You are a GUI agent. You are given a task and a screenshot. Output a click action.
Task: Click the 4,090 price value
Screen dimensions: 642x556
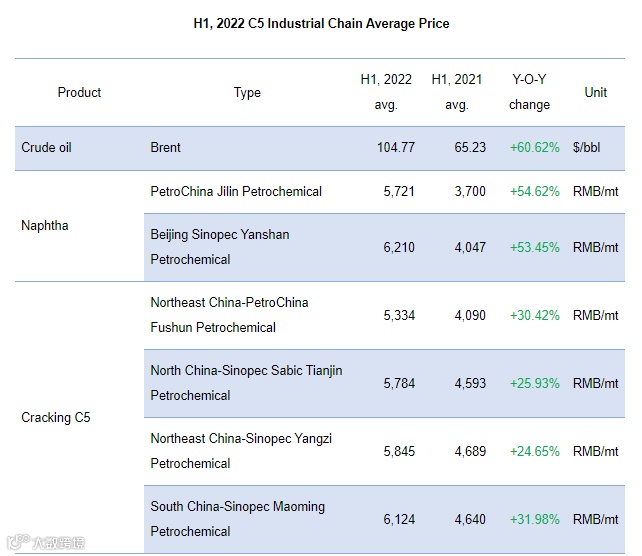tap(470, 315)
